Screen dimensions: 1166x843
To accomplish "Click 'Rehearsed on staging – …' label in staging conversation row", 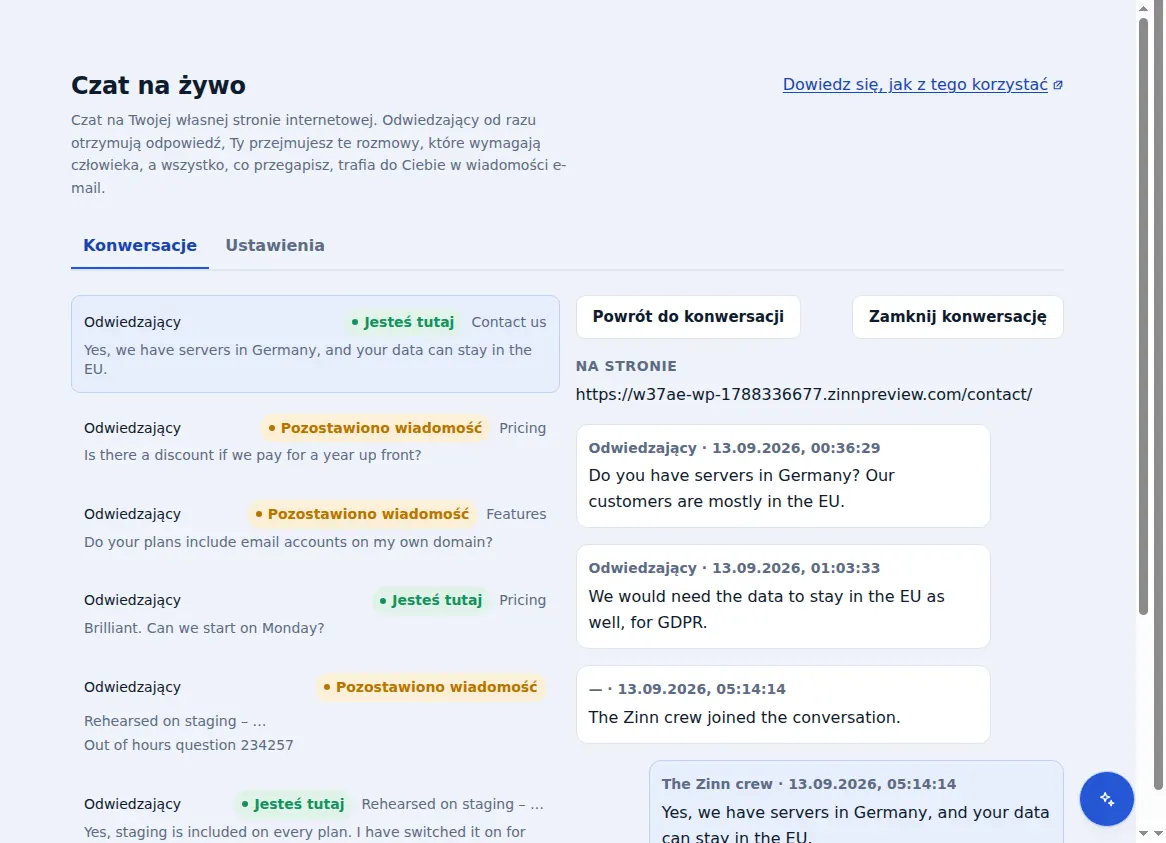I will [452, 804].
